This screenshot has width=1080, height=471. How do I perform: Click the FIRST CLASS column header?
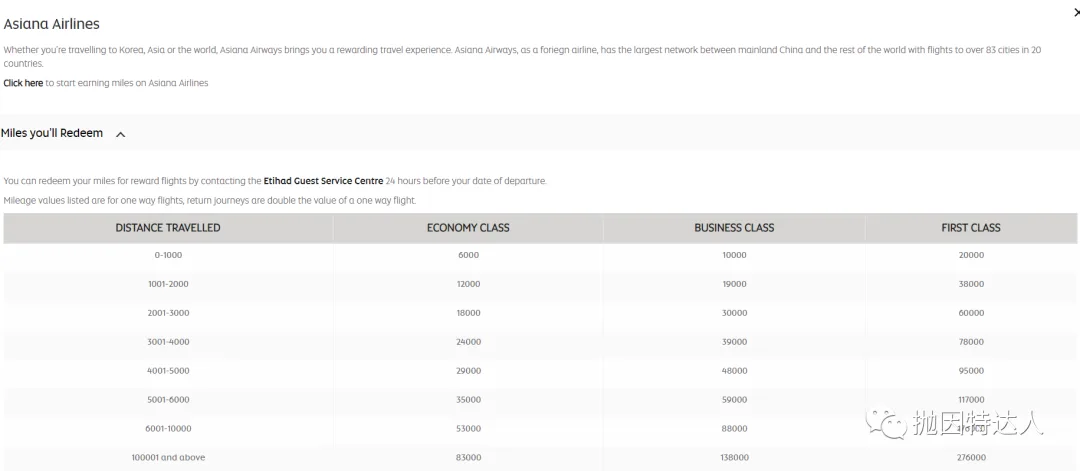[x=971, y=228]
